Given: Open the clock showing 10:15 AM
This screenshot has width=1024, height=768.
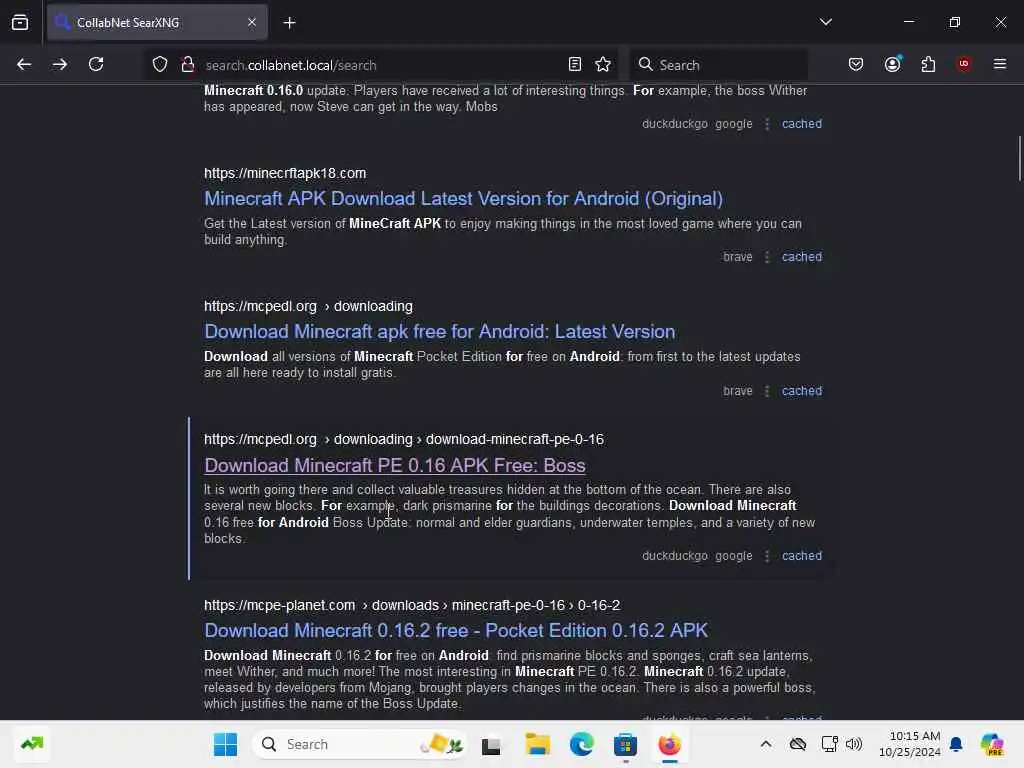Looking at the screenshot, I should coord(910,744).
